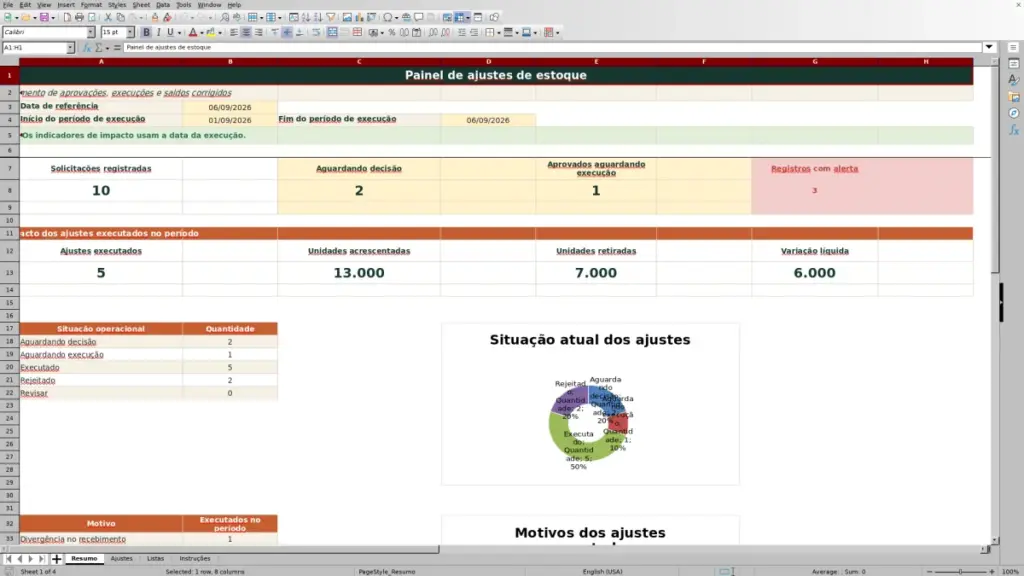1024x576 pixels.
Task: Open the Font Color dropdown arrow
Action: 202,33
